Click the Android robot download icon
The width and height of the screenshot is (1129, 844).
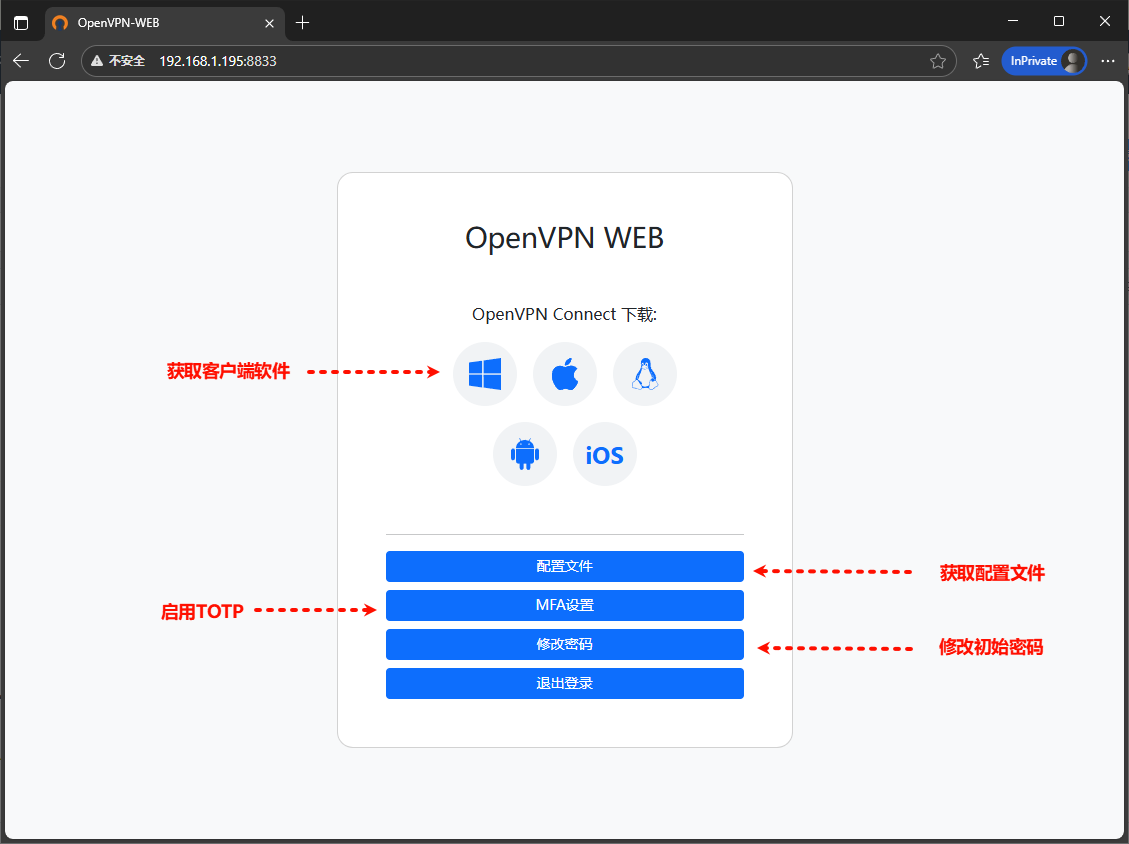tap(525, 454)
